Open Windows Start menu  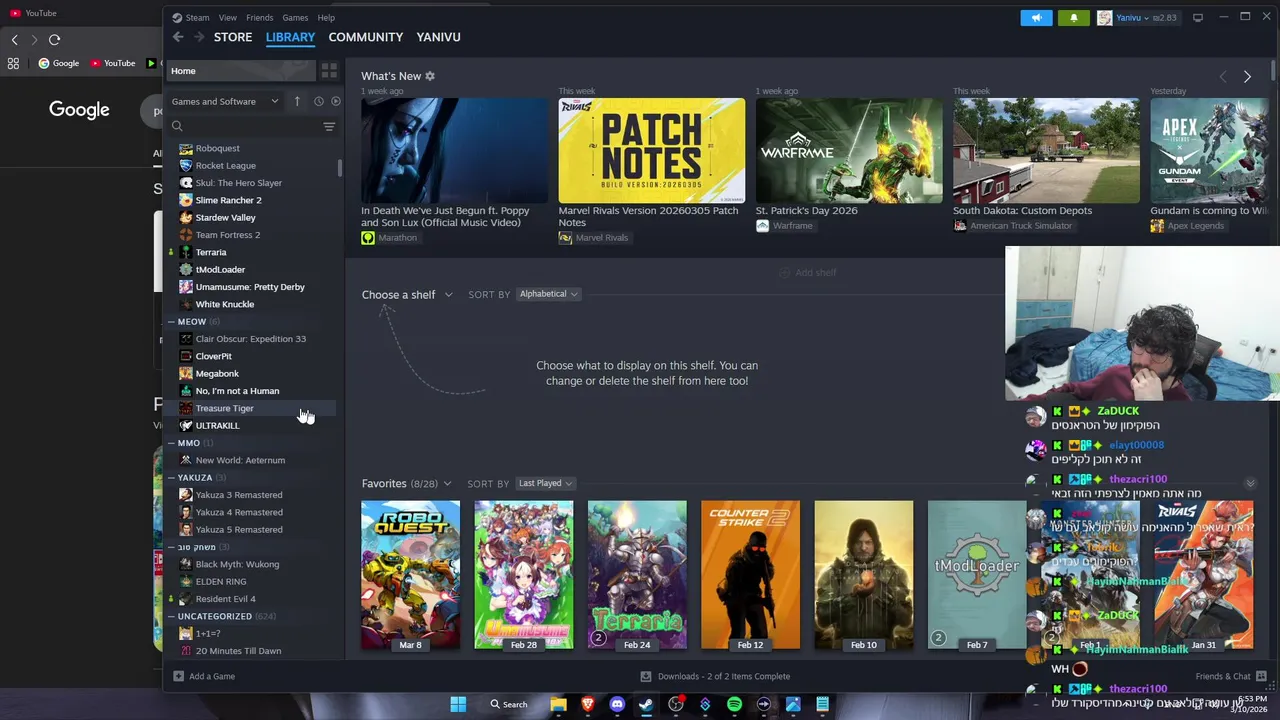pyautogui.click(x=458, y=704)
